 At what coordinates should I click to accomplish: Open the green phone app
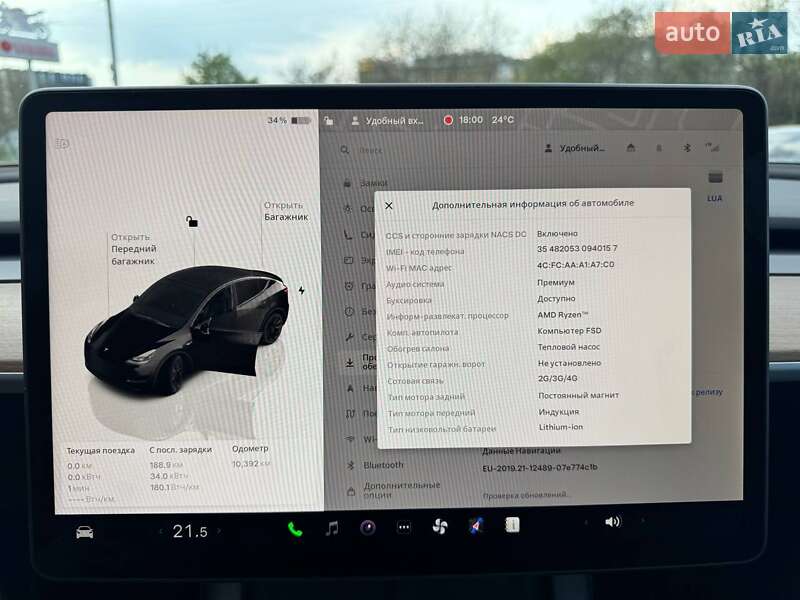pyautogui.click(x=295, y=529)
